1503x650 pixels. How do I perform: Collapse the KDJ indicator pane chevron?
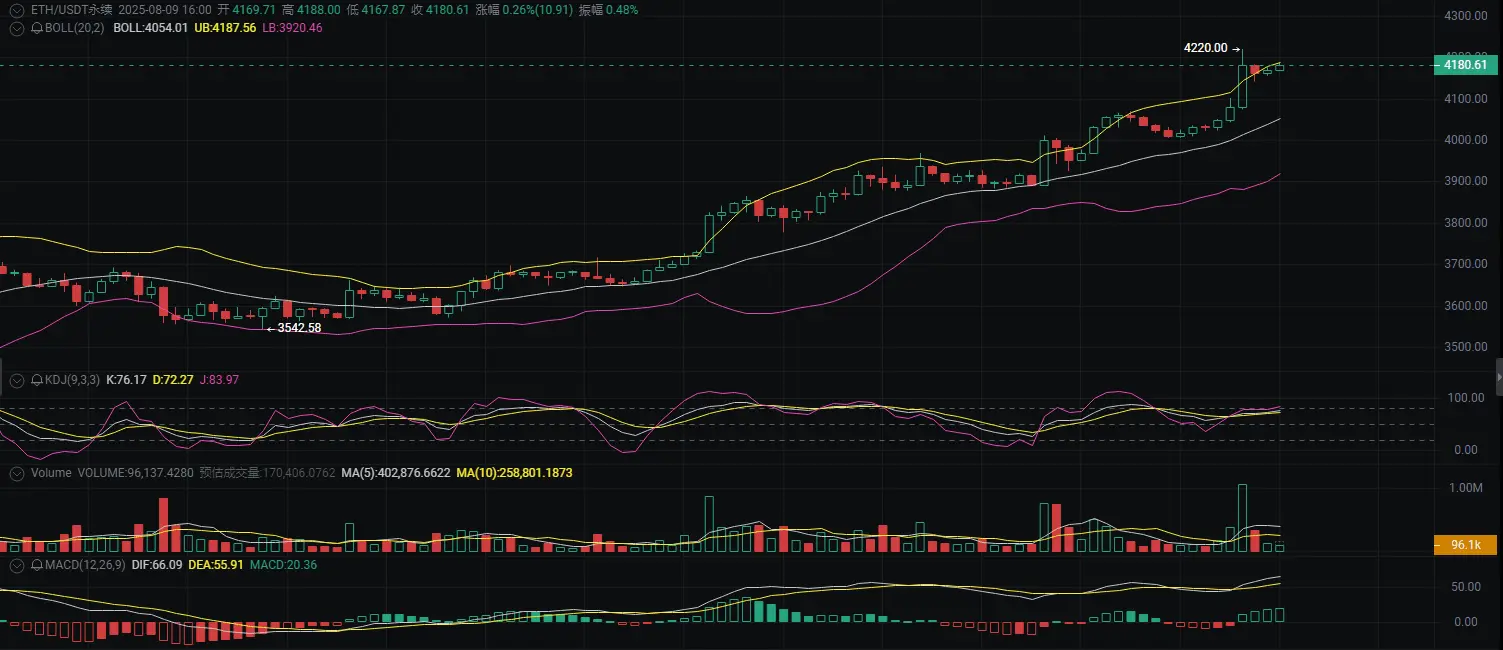(16, 380)
